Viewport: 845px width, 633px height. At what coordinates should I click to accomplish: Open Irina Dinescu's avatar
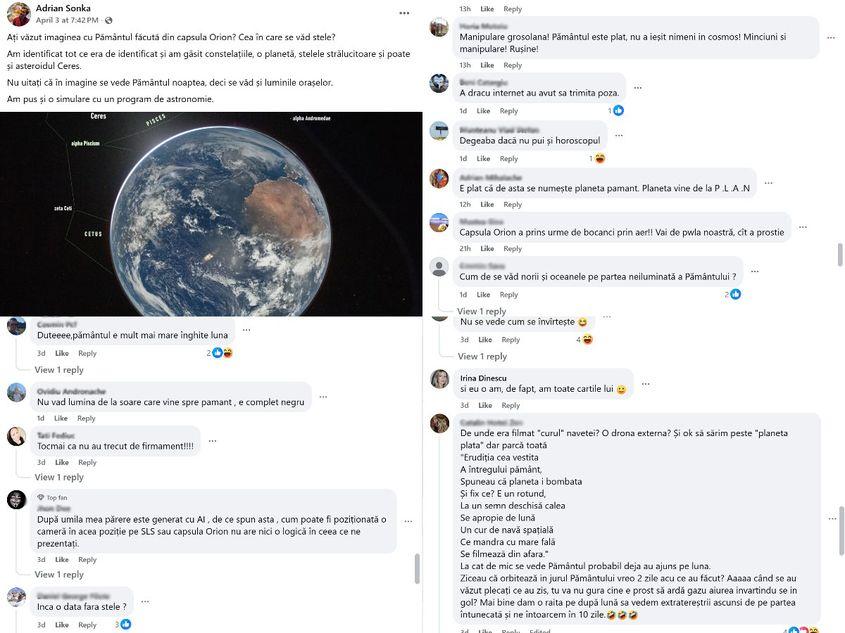click(439, 379)
